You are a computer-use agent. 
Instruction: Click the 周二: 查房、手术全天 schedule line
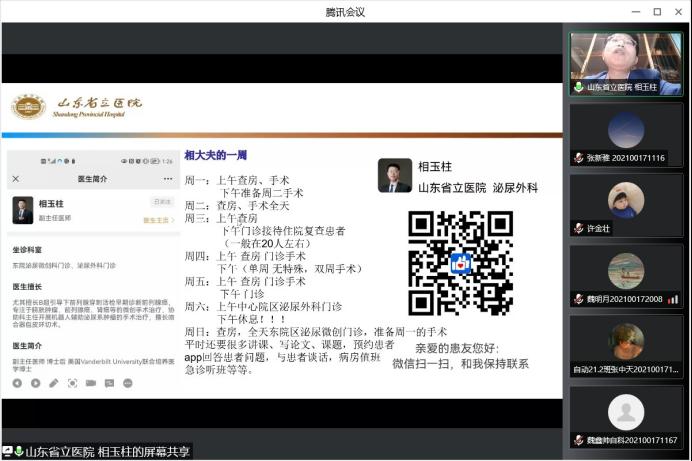pos(237,206)
